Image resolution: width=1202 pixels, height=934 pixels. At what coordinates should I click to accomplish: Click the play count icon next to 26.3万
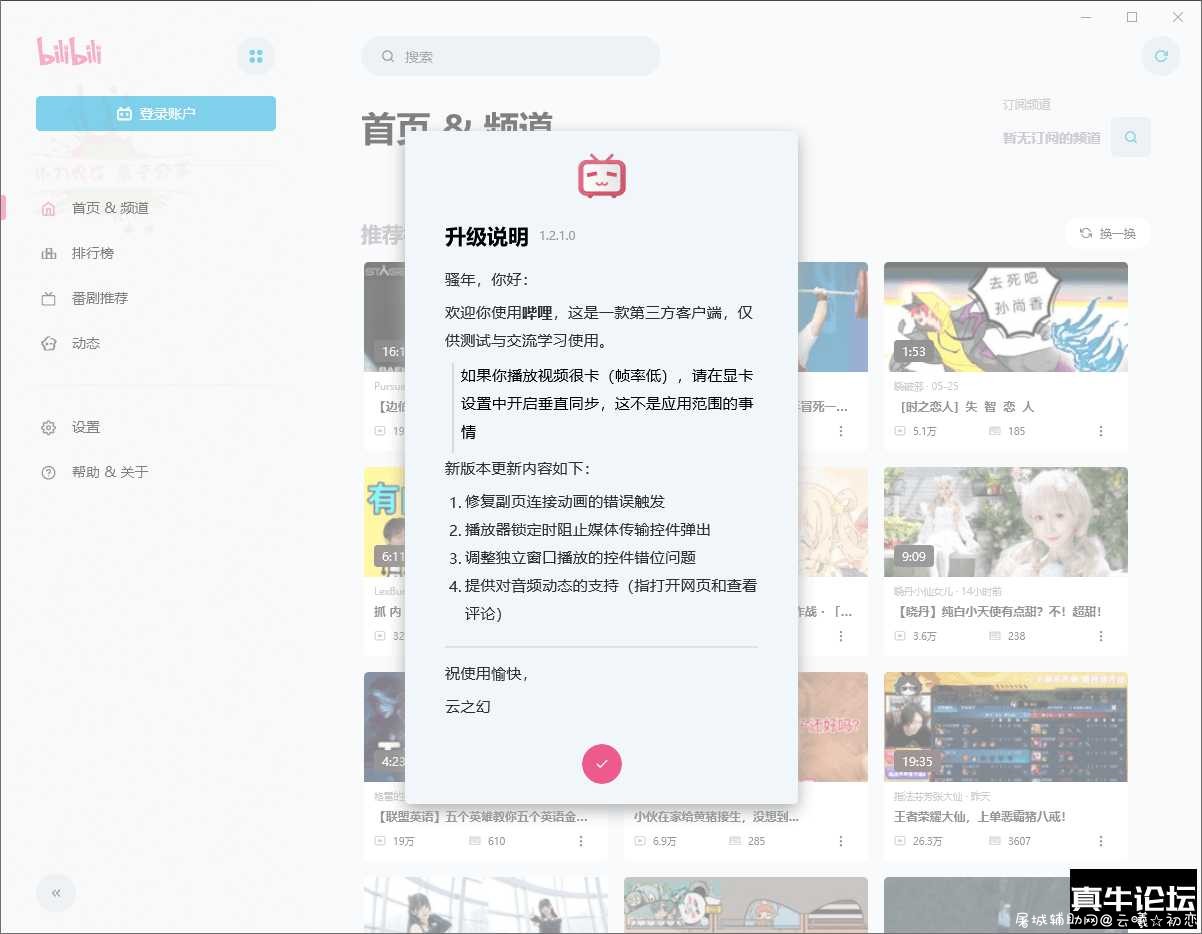900,841
